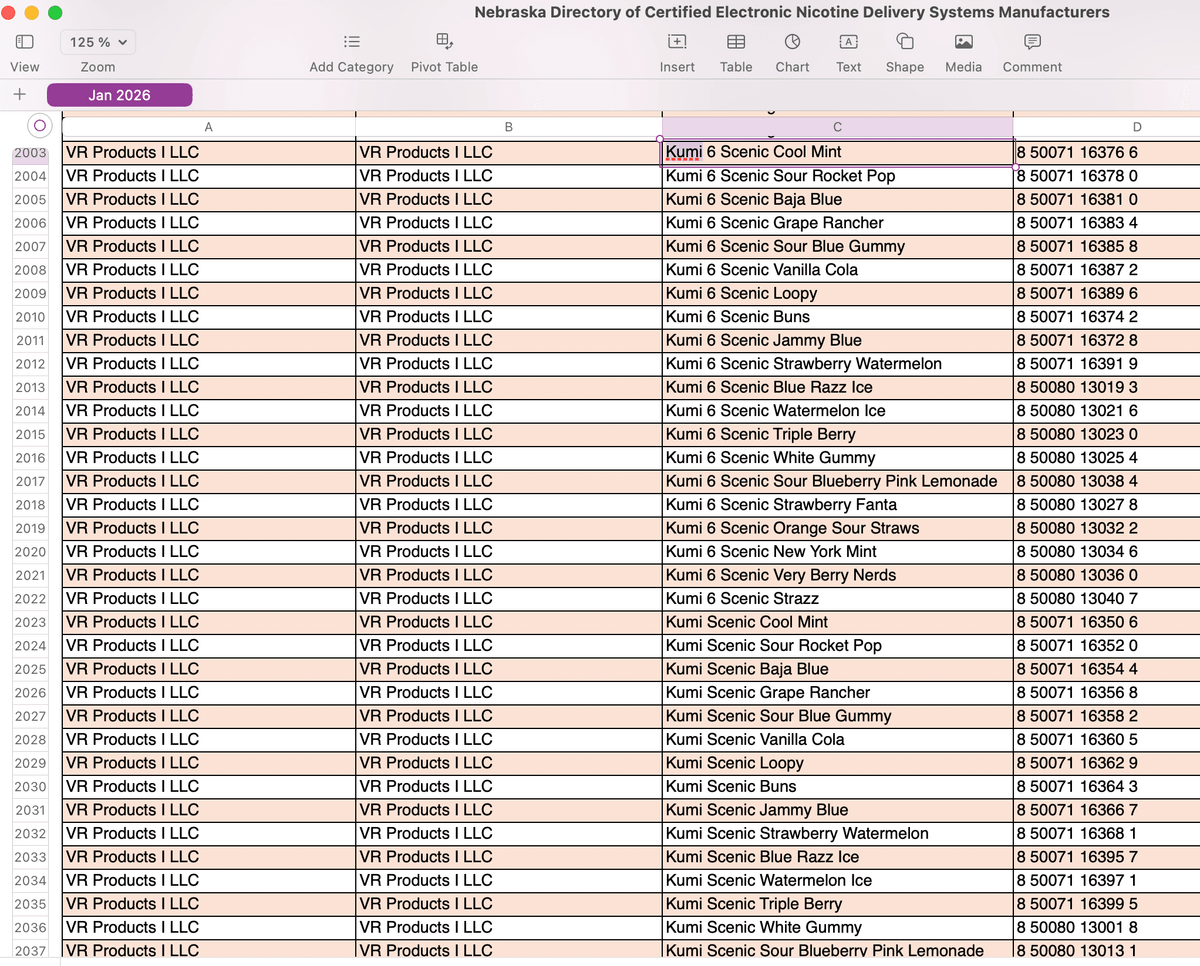Click the green full-screen window button

pos(55,13)
